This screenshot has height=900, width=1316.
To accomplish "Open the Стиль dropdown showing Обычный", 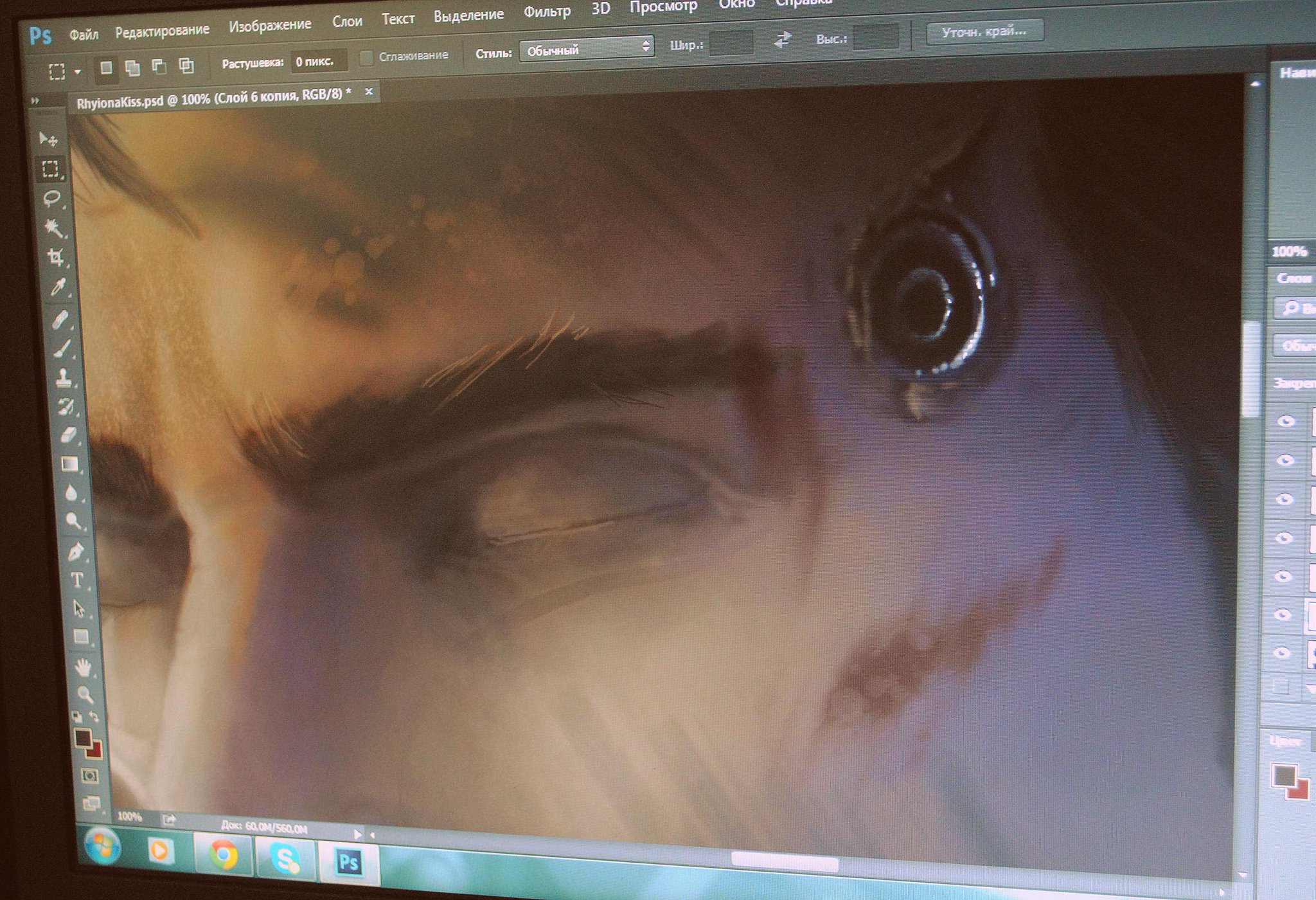I will (587, 48).
